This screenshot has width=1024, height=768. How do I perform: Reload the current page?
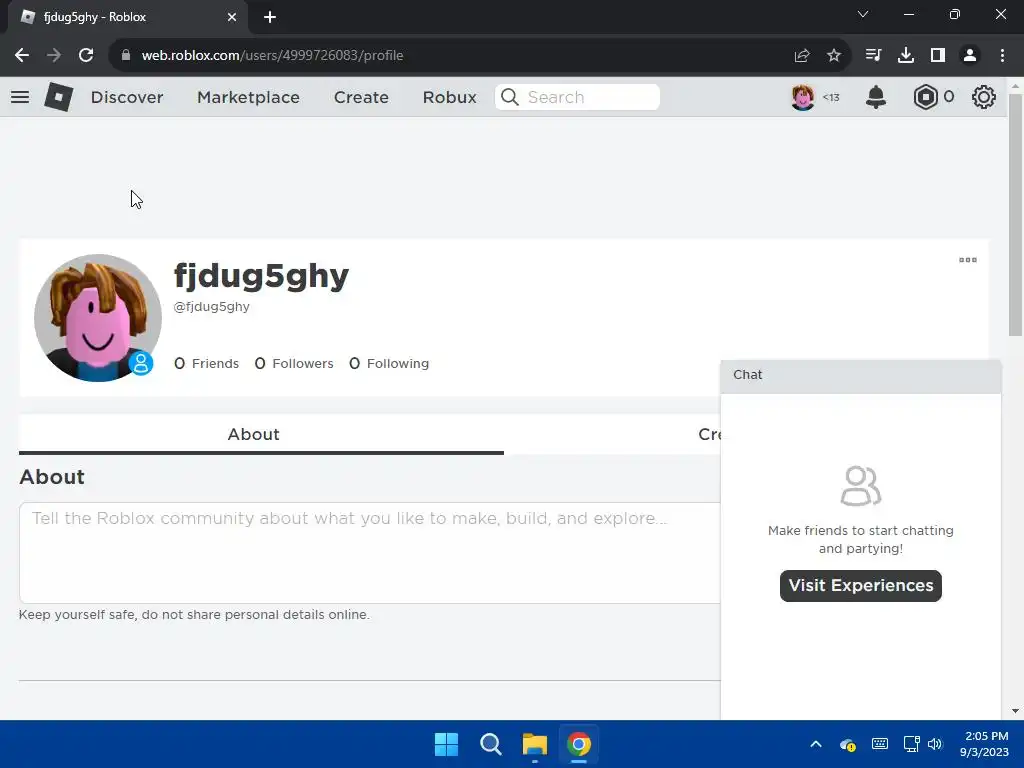[x=86, y=56]
